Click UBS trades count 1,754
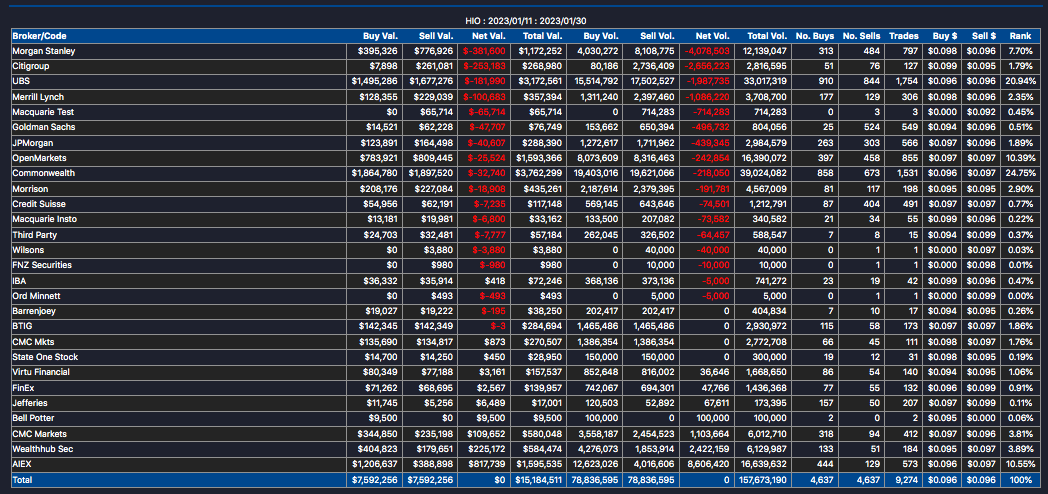The width and height of the screenshot is (1048, 494). pyautogui.click(x=908, y=81)
